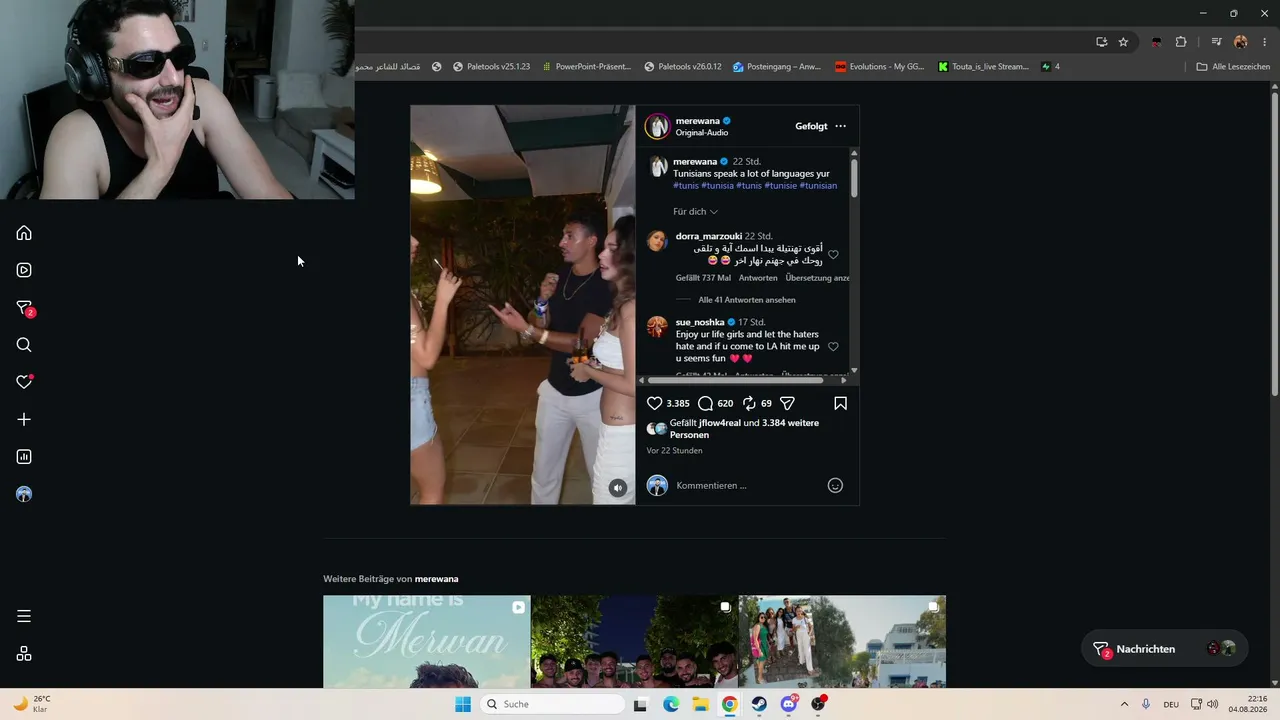Open the 'Touta_is_live Stream...' bookmark
The height and width of the screenshot is (720, 1280).
pyautogui.click(x=983, y=67)
